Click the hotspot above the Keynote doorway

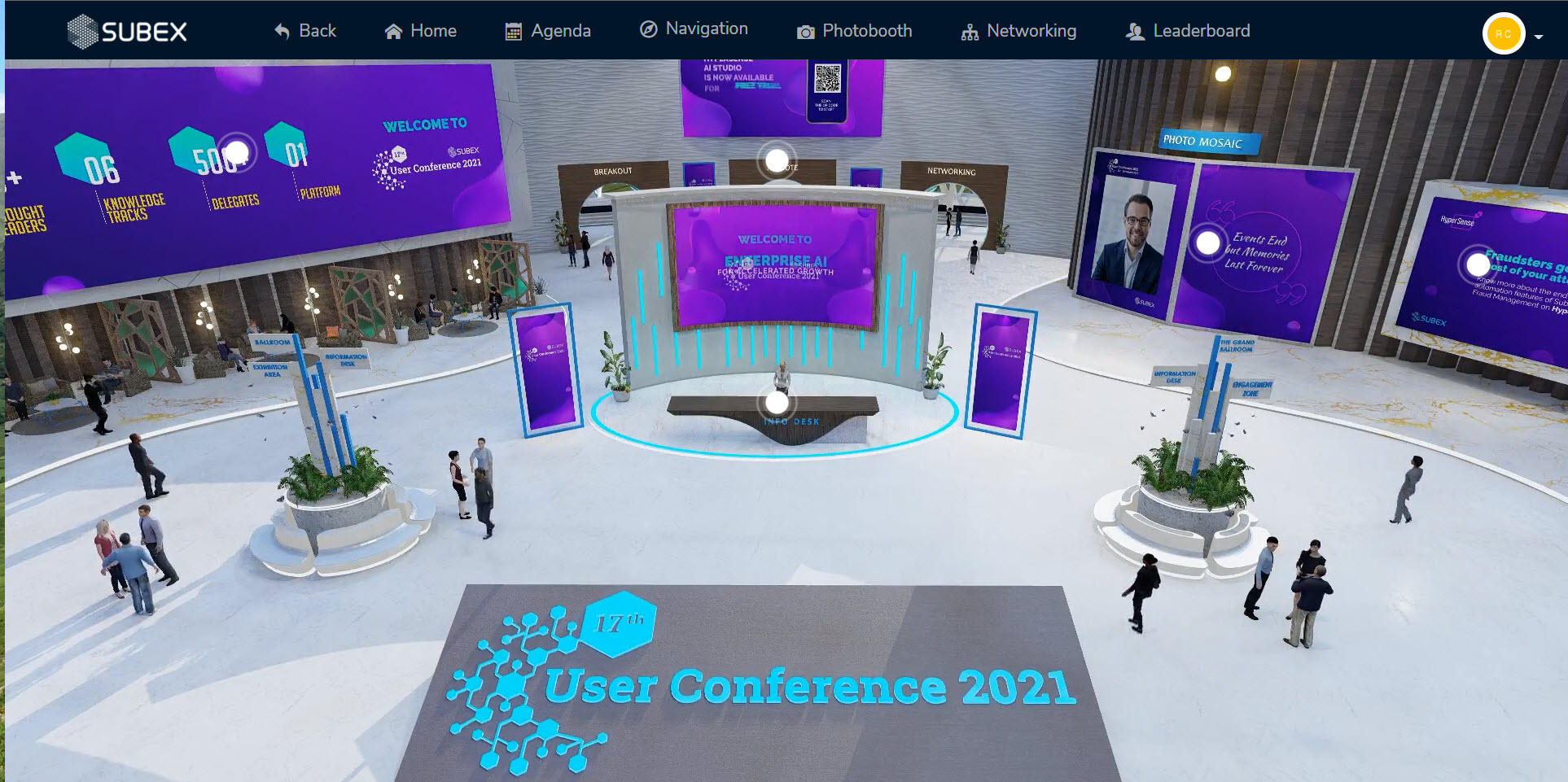click(x=777, y=160)
